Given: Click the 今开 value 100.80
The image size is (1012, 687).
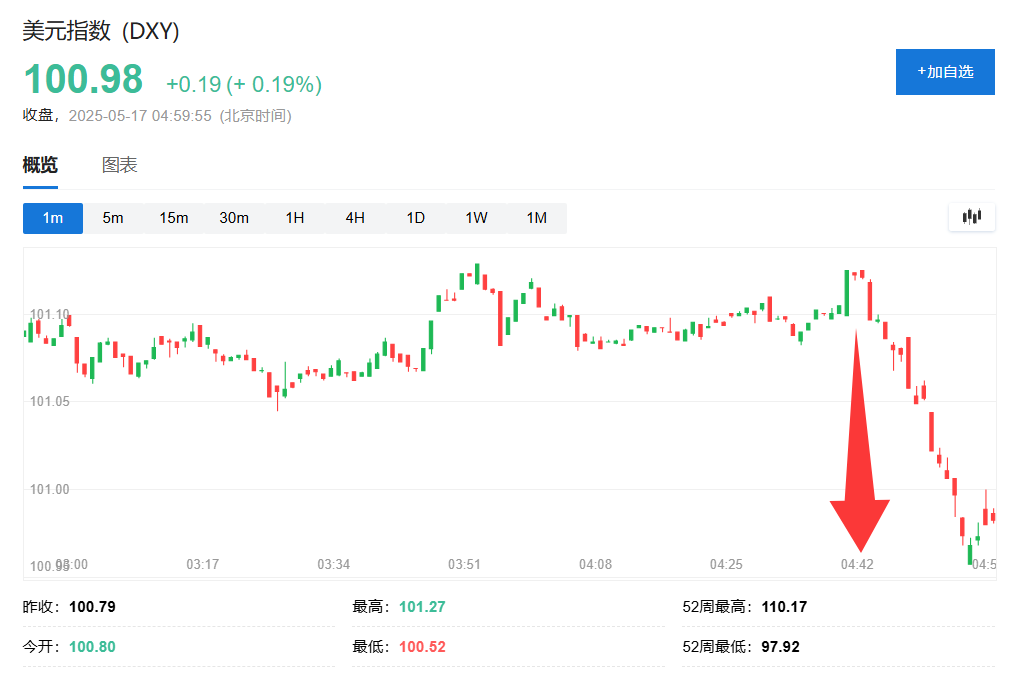Looking at the screenshot, I should (x=92, y=647).
